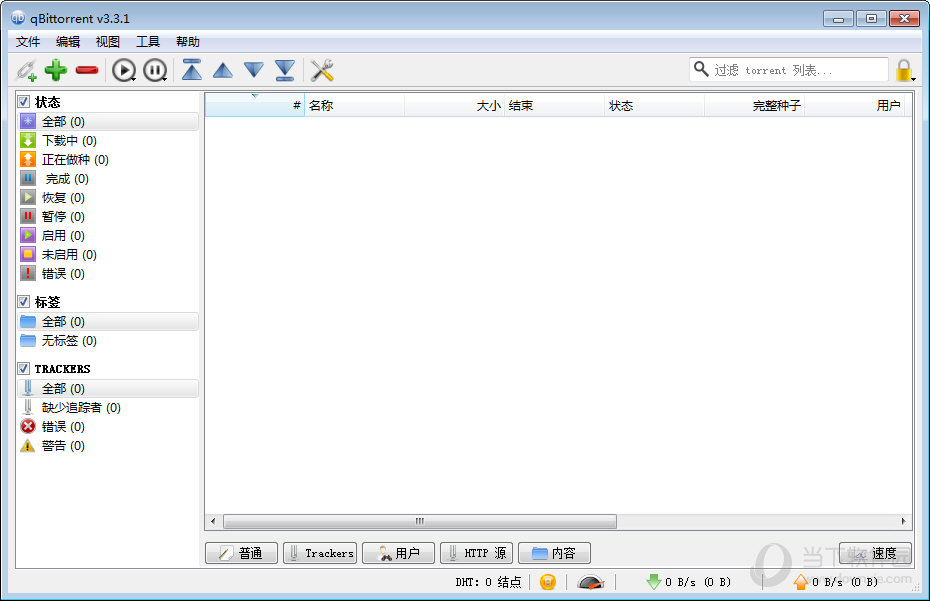Select 错误 (0) under 状态
This screenshot has height=601, width=930.
108,274
